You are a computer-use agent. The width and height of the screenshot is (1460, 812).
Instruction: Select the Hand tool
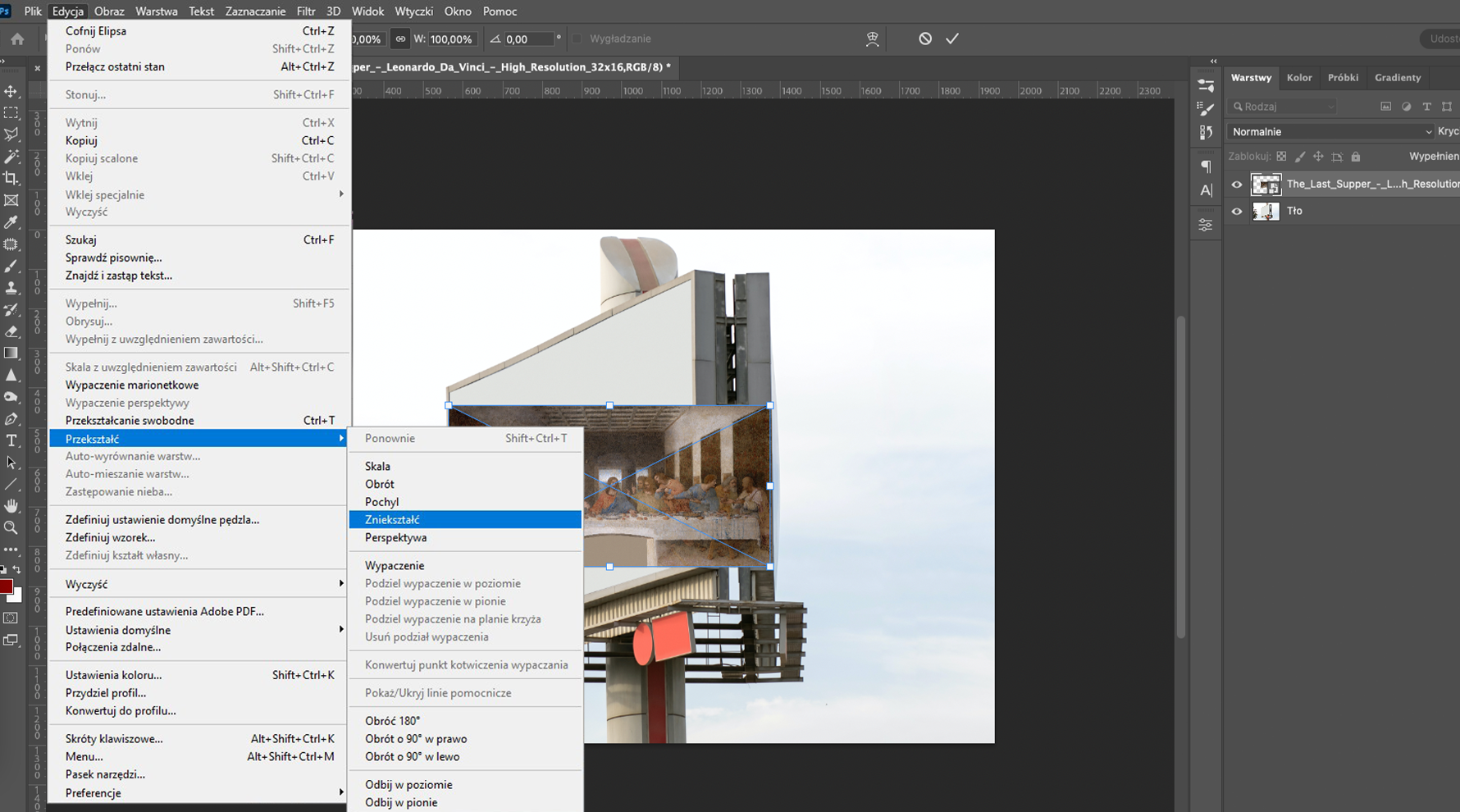pos(11,506)
